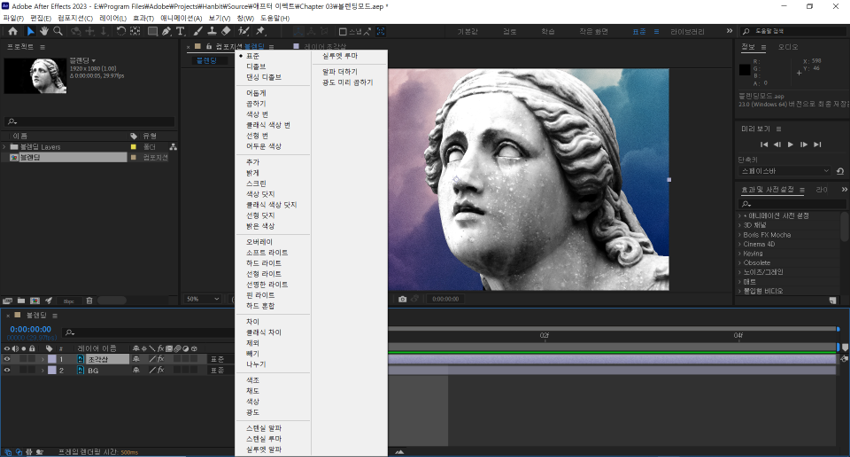This screenshot has height=457, width=850.
Task: Switch to the 학습 workspace
Action: pos(548,31)
